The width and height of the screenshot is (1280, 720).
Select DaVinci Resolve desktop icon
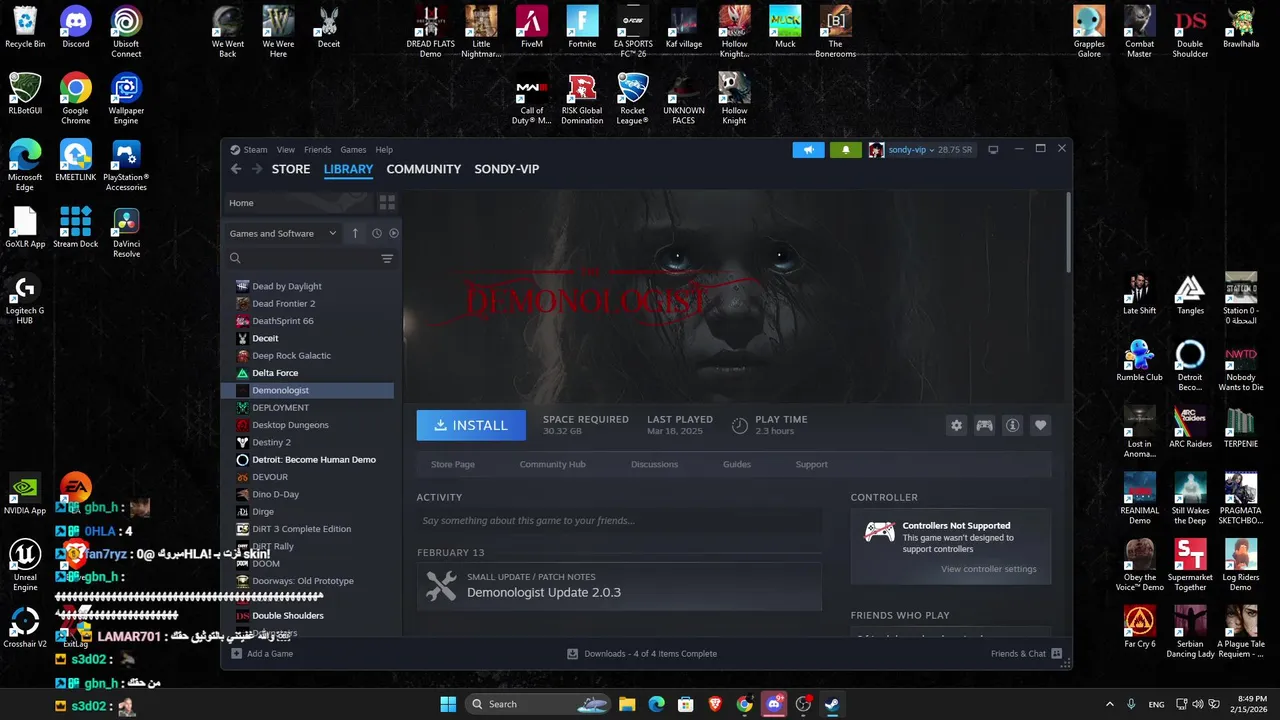[x=126, y=232]
